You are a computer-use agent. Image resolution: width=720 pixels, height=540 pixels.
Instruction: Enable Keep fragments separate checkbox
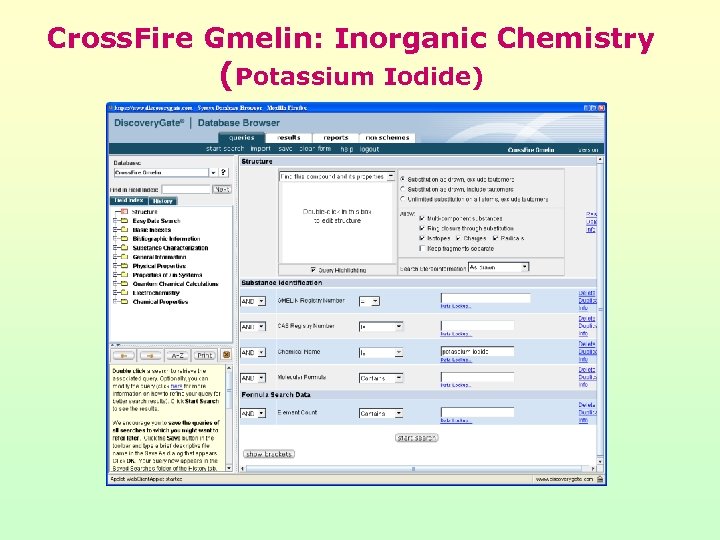pos(422,248)
